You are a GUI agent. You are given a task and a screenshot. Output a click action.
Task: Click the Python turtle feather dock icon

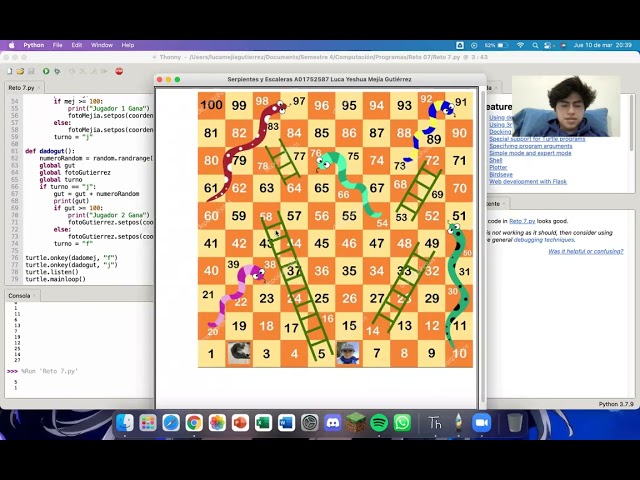pyautogui.click(x=459, y=423)
